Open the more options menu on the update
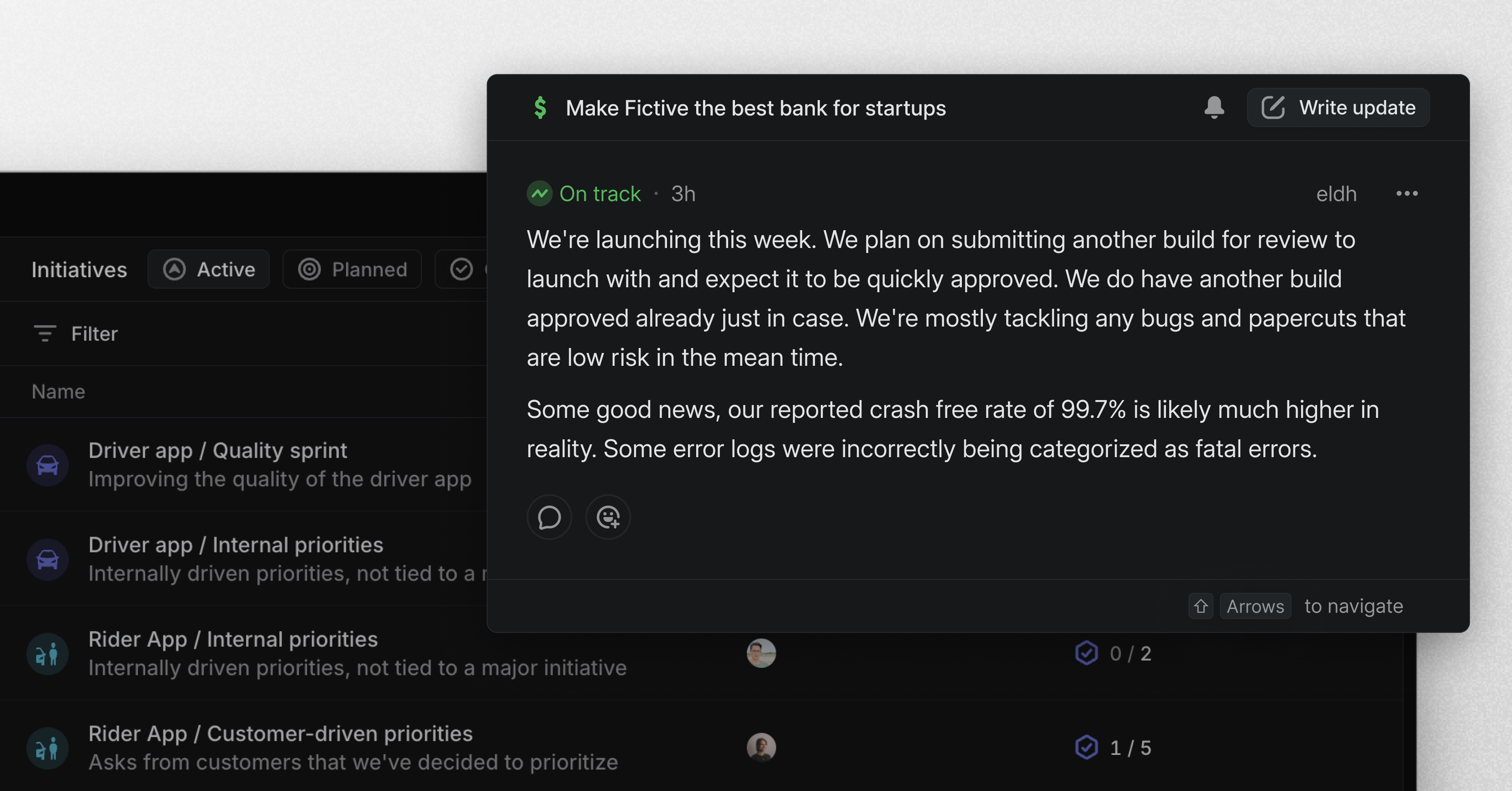The width and height of the screenshot is (1512, 791). point(1408,193)
